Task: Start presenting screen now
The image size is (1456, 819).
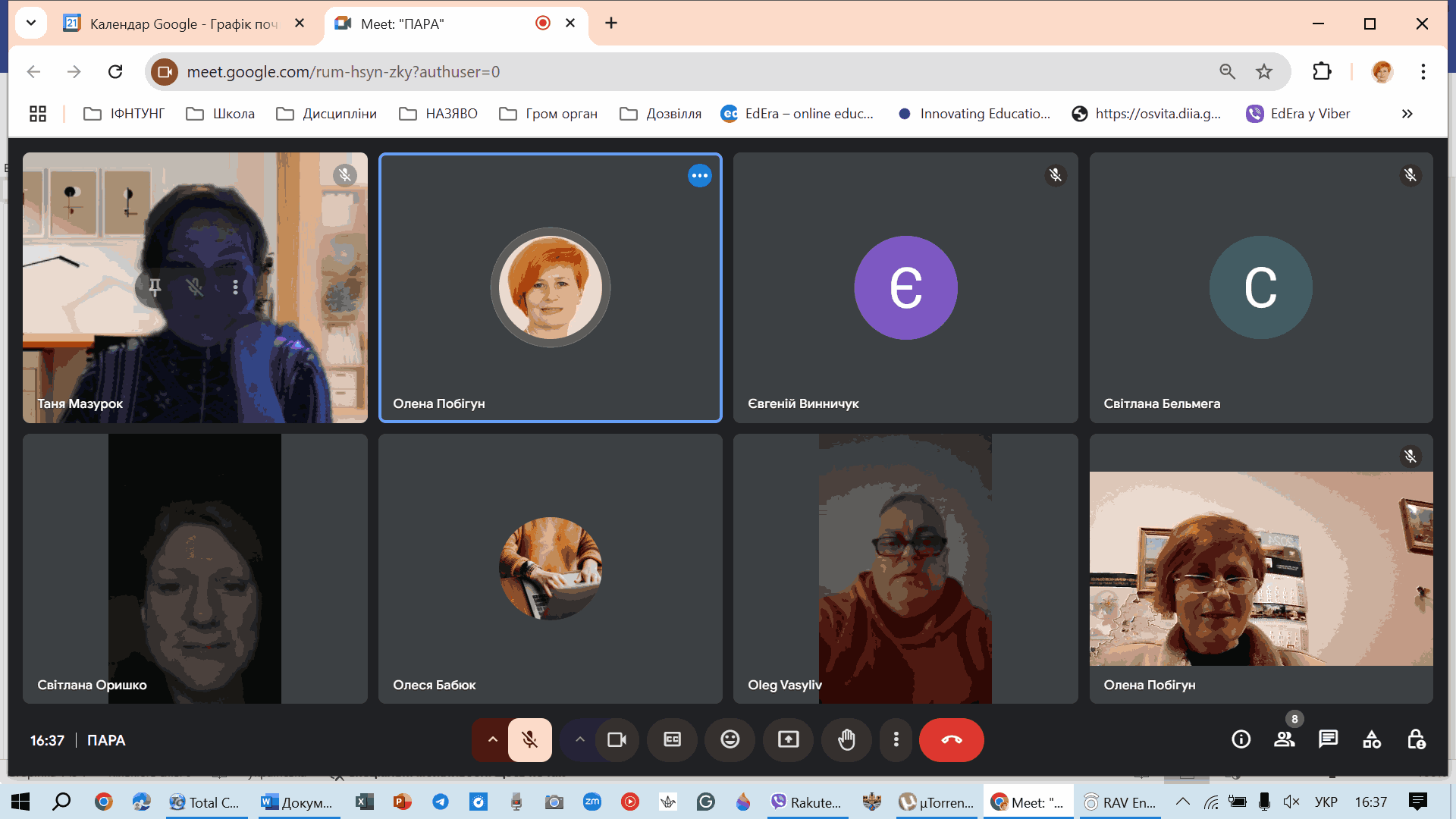Action: 788,739
